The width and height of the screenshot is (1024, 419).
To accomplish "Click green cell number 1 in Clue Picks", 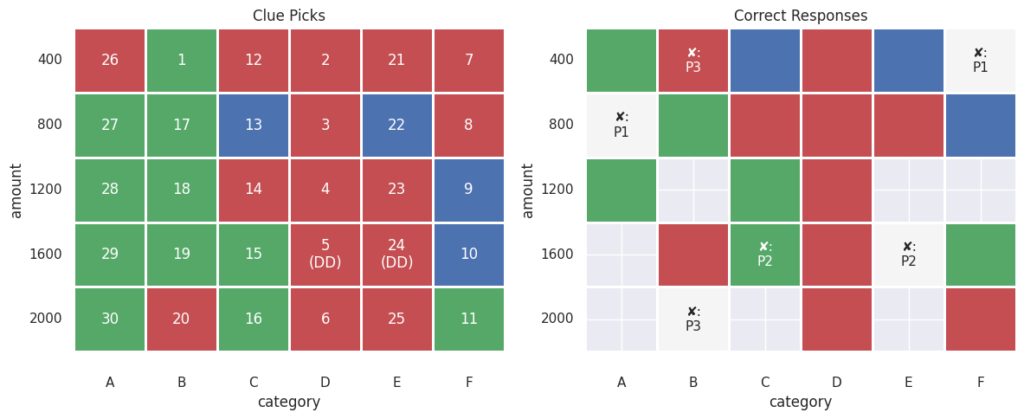I will point(182,60).
